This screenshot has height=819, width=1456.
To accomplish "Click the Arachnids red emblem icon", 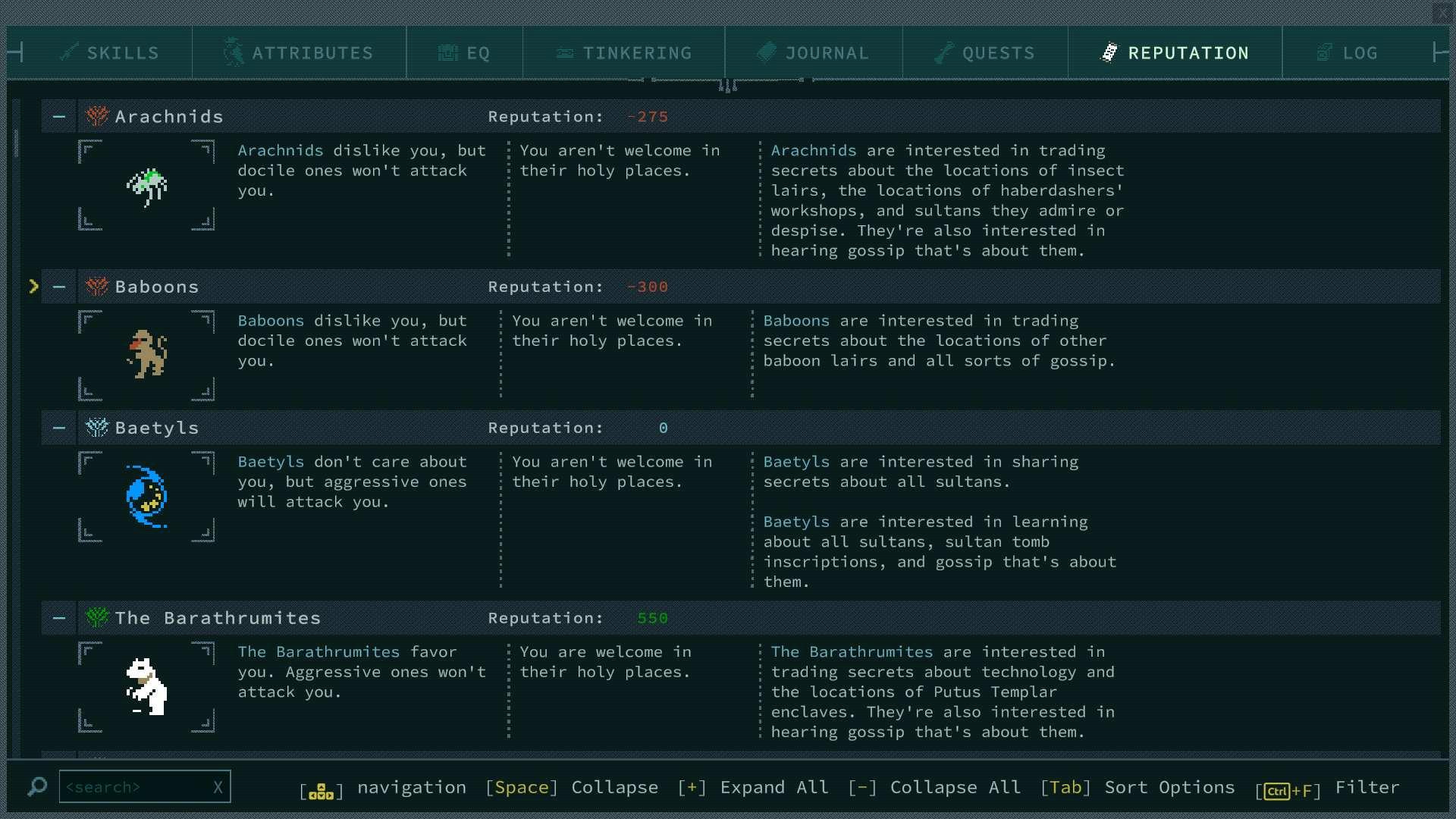I will [97, 117].
